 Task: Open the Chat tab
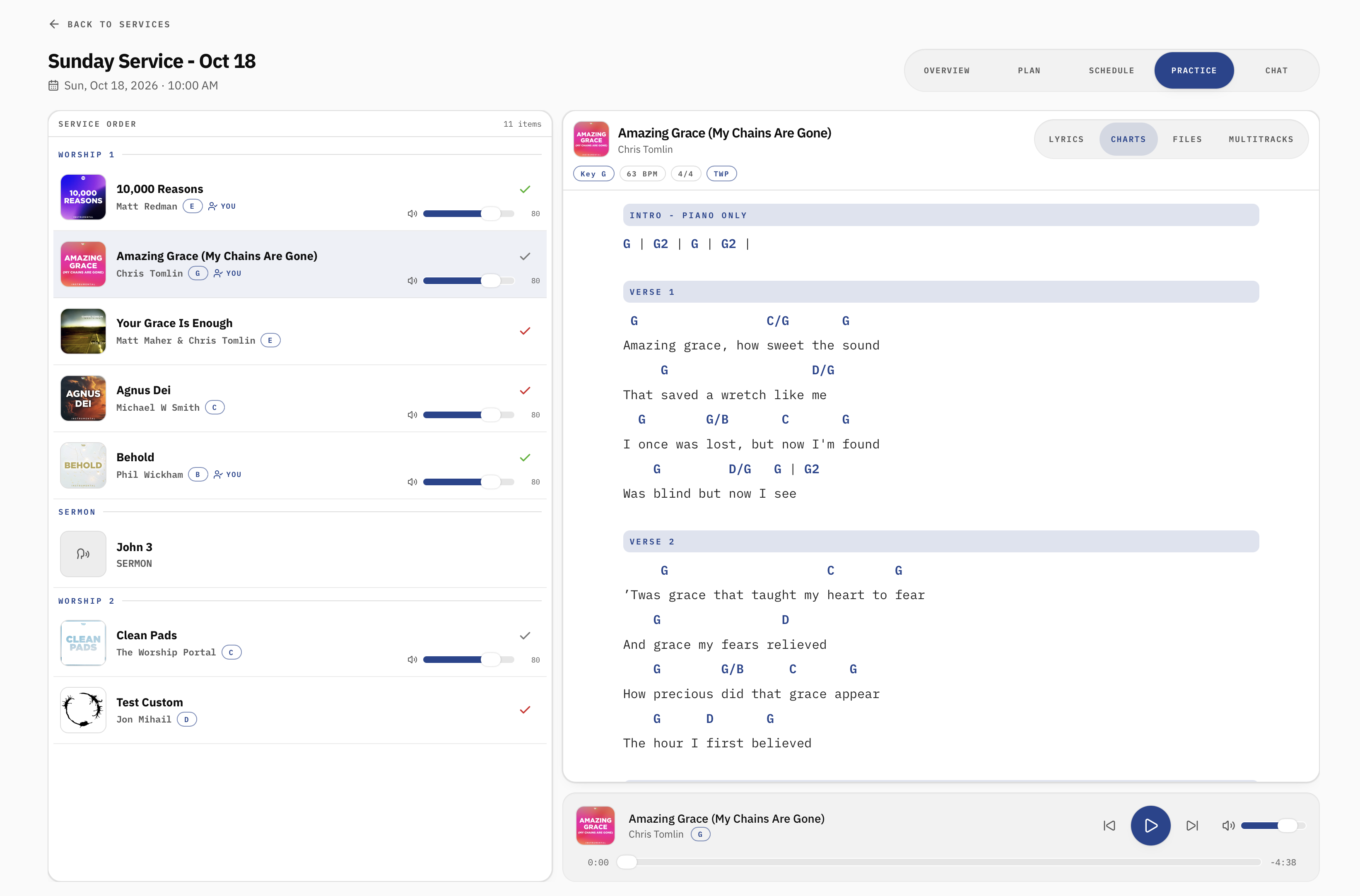1276,70
